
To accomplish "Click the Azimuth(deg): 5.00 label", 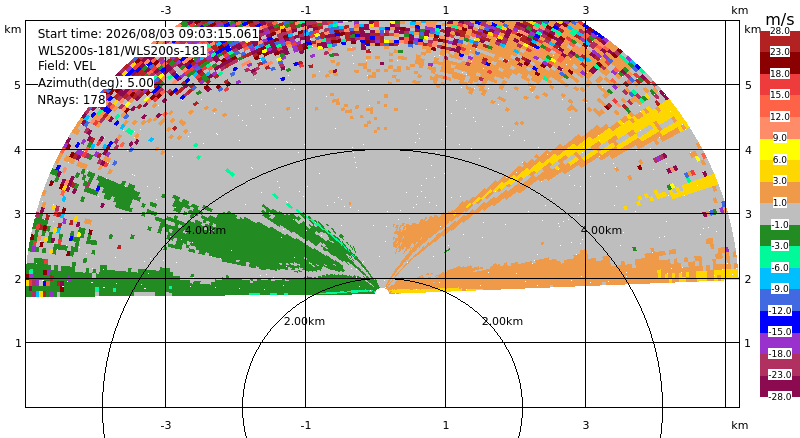I will point(95,82).
